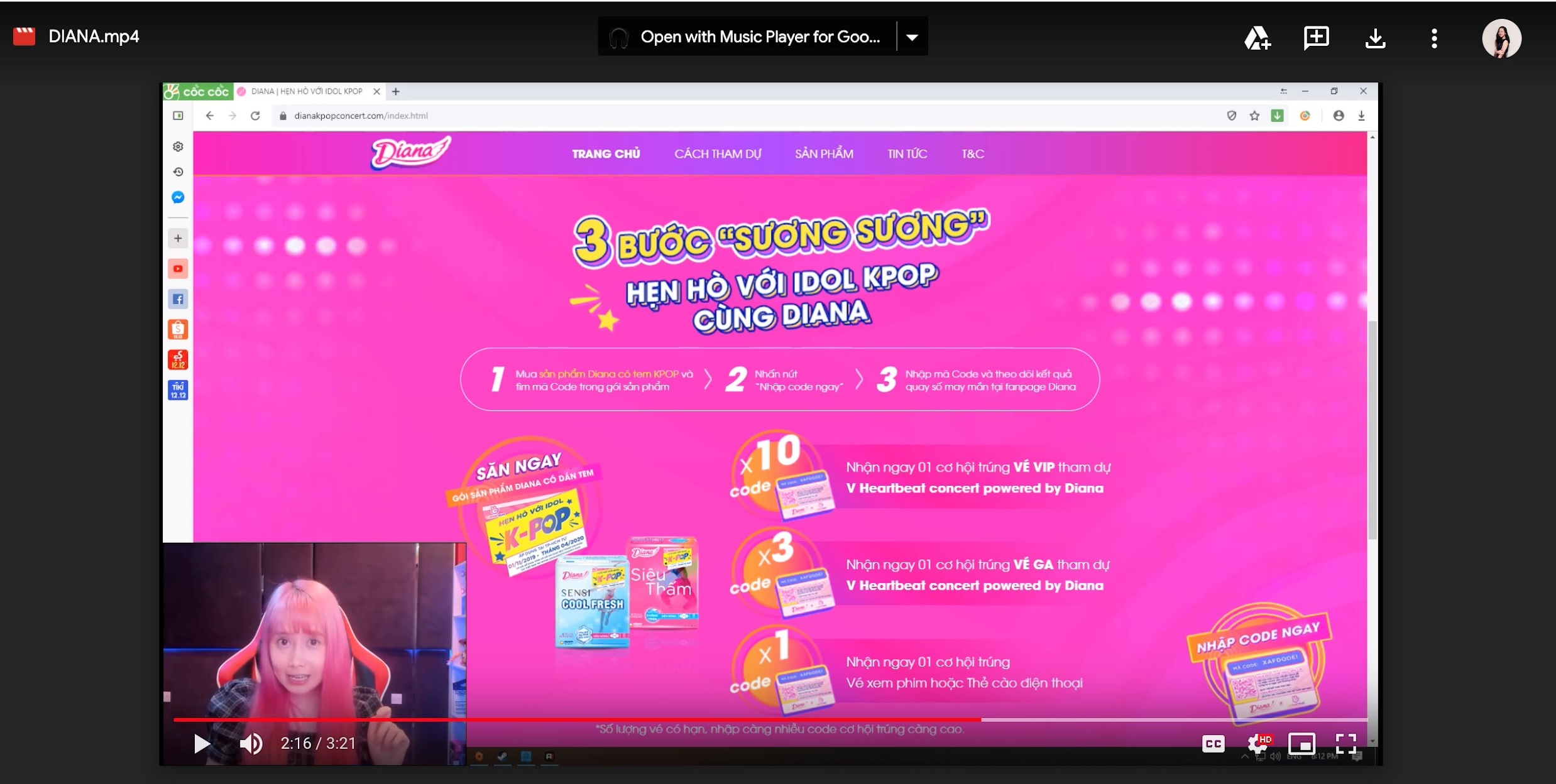Click Add shortcut to Drive icon
Viewport: 1556px width, 784px height.
[x=1257, y=38]
